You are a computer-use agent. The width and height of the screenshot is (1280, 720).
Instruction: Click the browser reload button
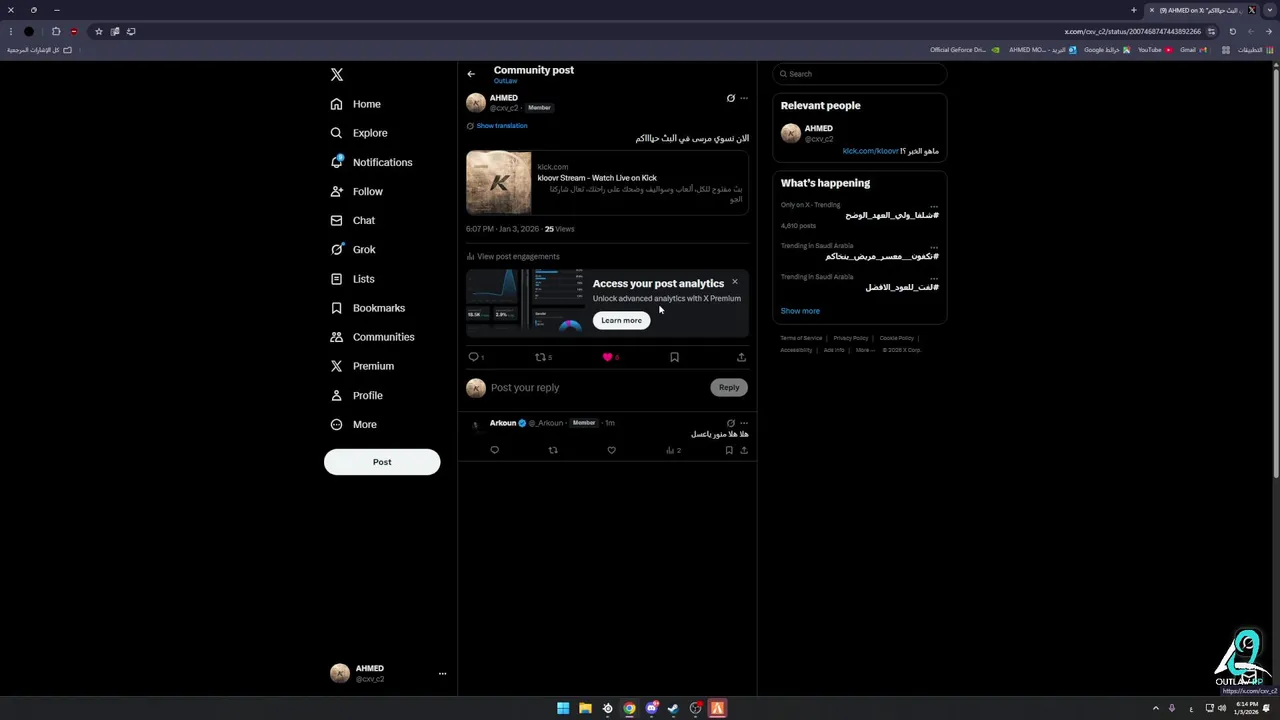pyautogui.click(x=1233, y=31)
